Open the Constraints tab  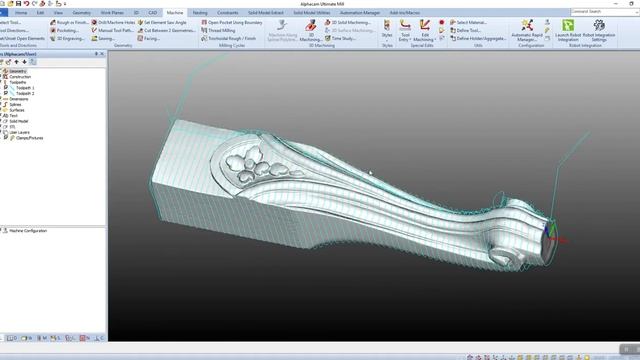pos(227,13)
